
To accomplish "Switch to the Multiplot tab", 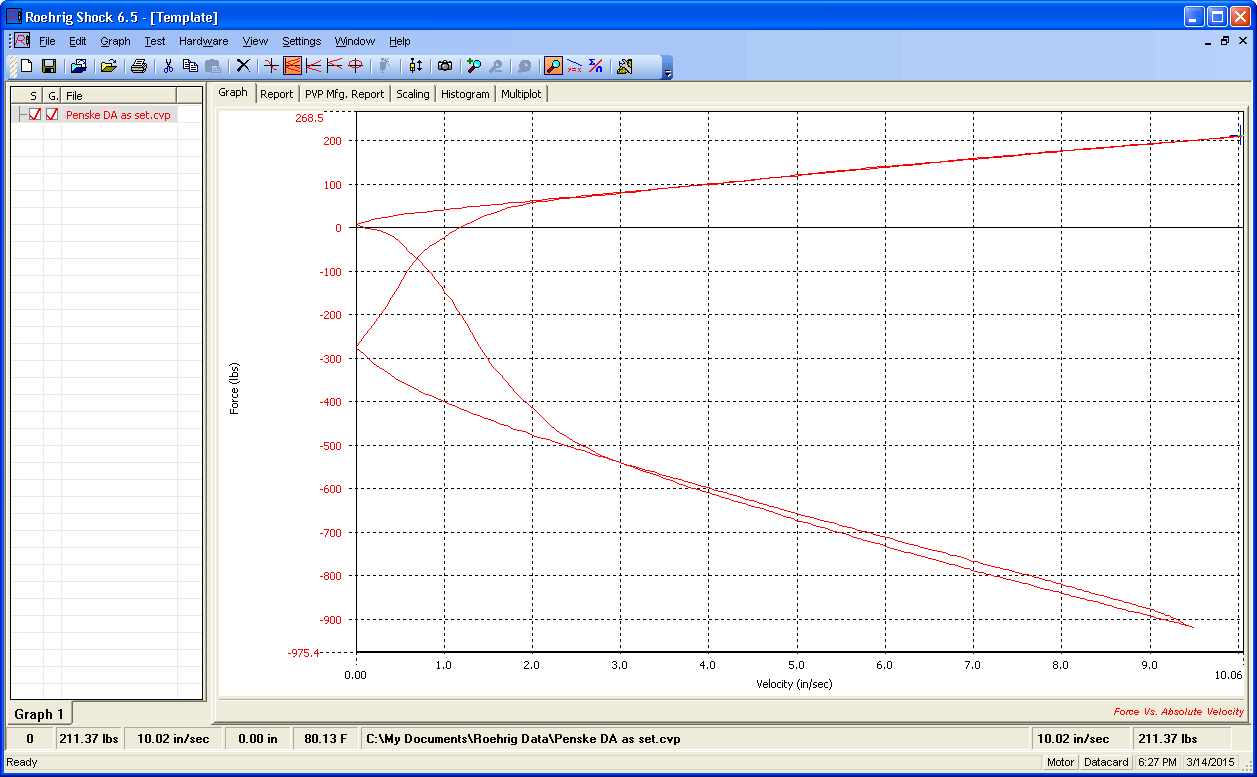I will click(521, 94).
